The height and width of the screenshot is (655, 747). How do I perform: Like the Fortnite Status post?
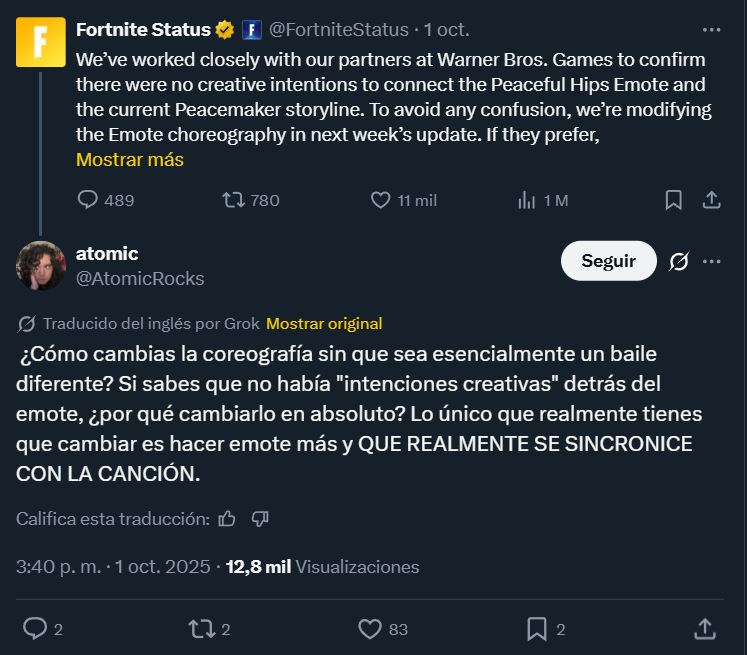[x=380, y=200]
